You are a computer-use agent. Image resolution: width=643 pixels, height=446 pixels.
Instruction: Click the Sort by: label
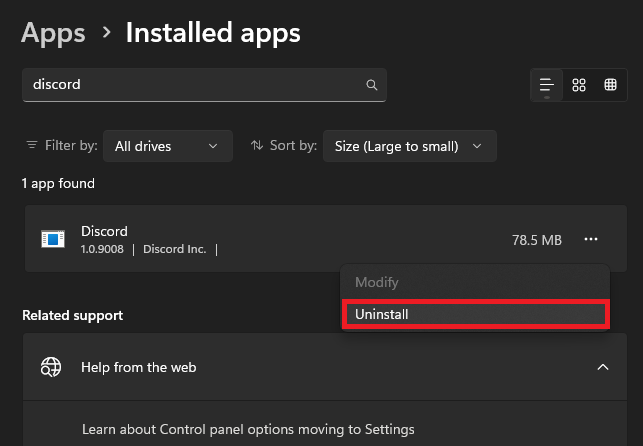coord(293,146)
